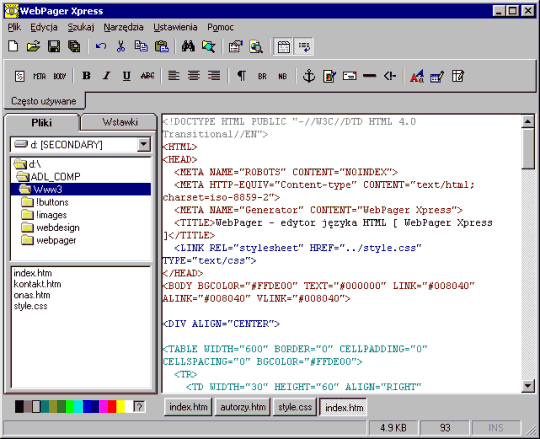
Task: Switch to the Pliki tab
Action: 42,123
